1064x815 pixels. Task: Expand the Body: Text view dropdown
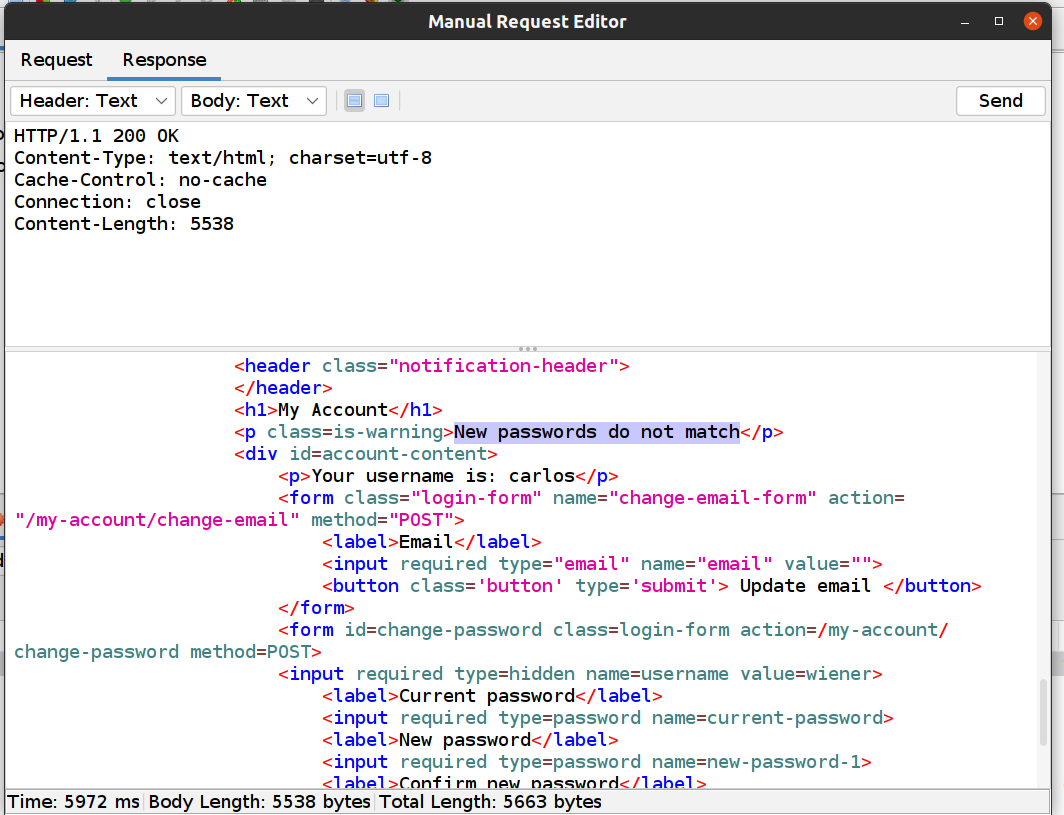pos(254,101)
